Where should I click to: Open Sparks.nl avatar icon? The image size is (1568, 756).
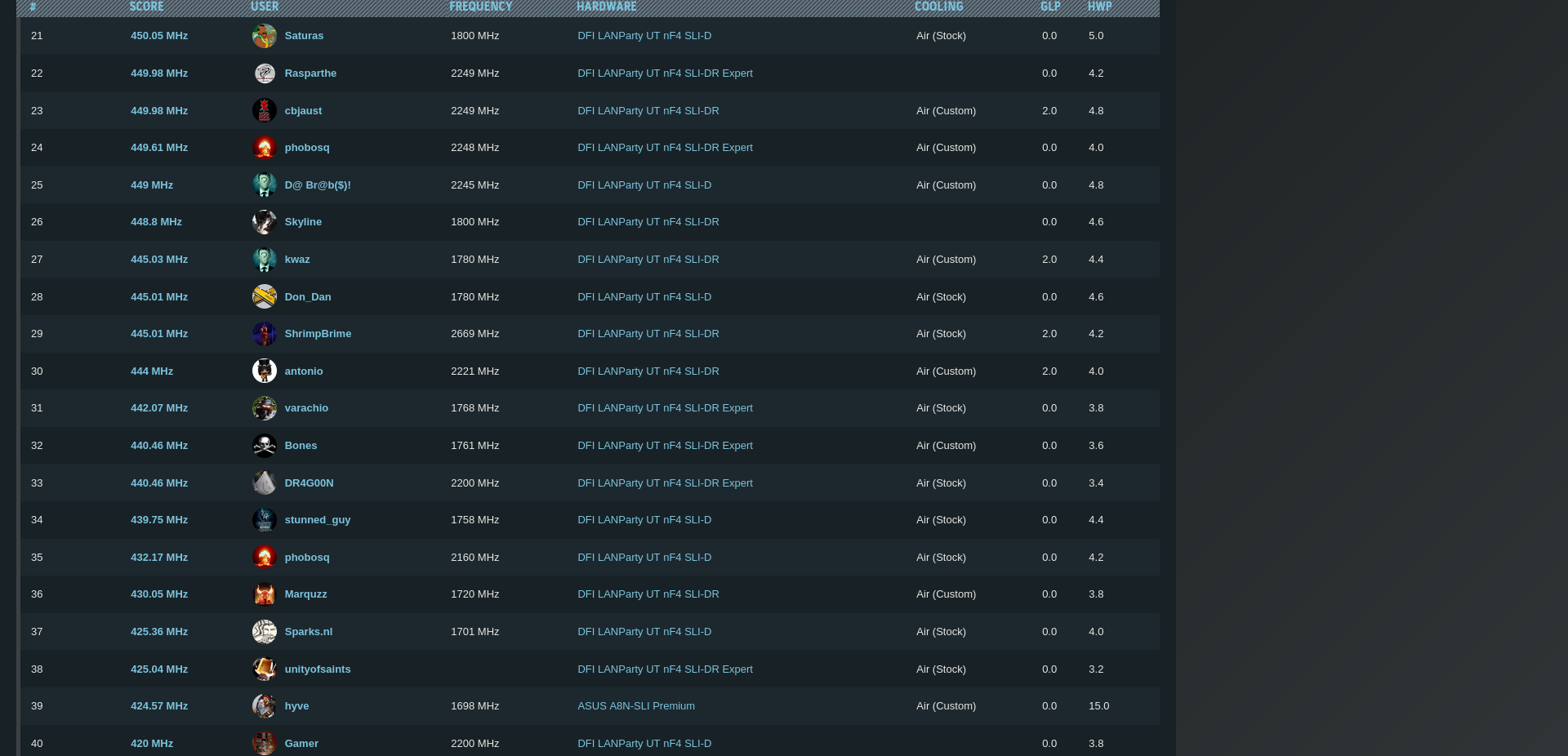coord(264,632)
